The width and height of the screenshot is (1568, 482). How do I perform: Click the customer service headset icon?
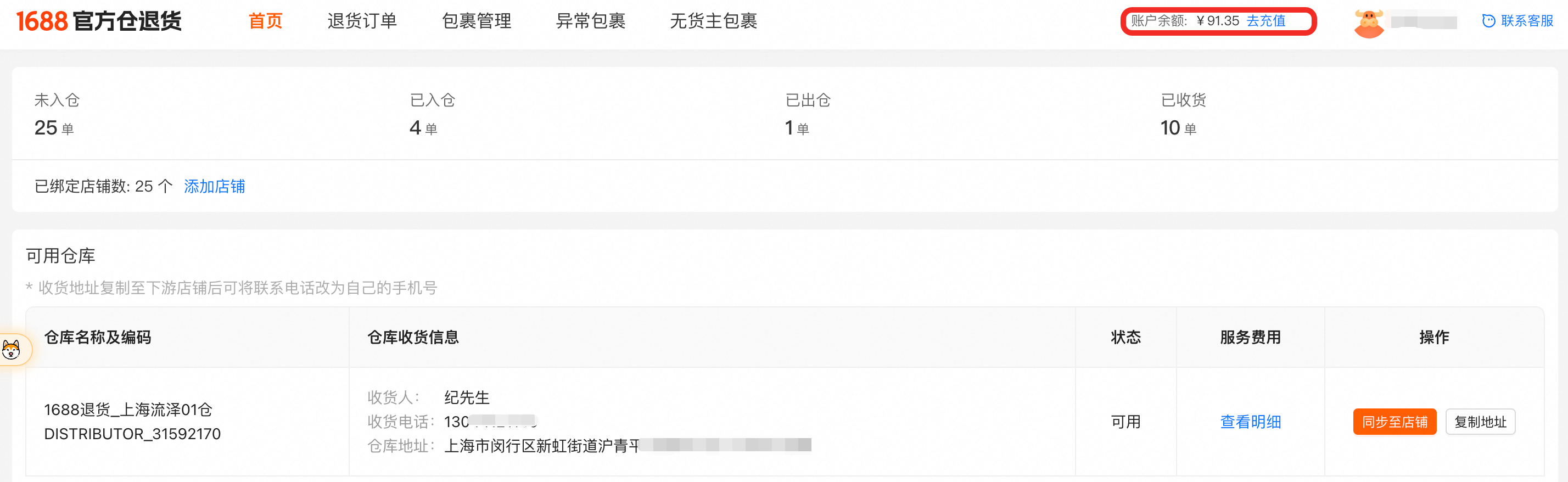pos(1488,21)
